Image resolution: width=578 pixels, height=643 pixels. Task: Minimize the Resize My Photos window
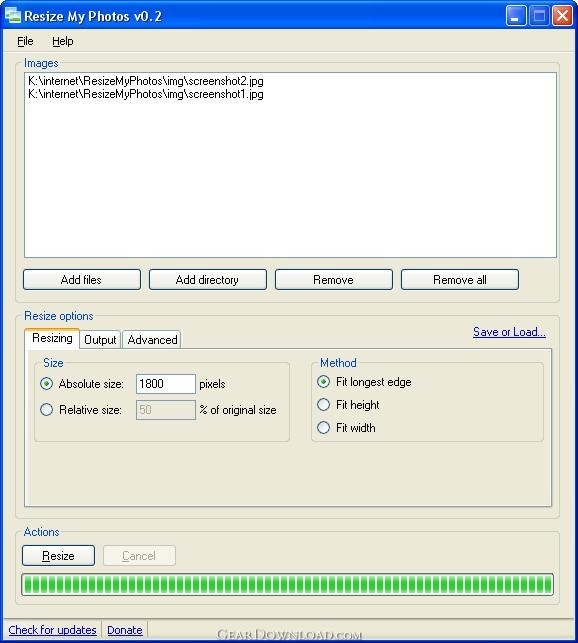516,16
